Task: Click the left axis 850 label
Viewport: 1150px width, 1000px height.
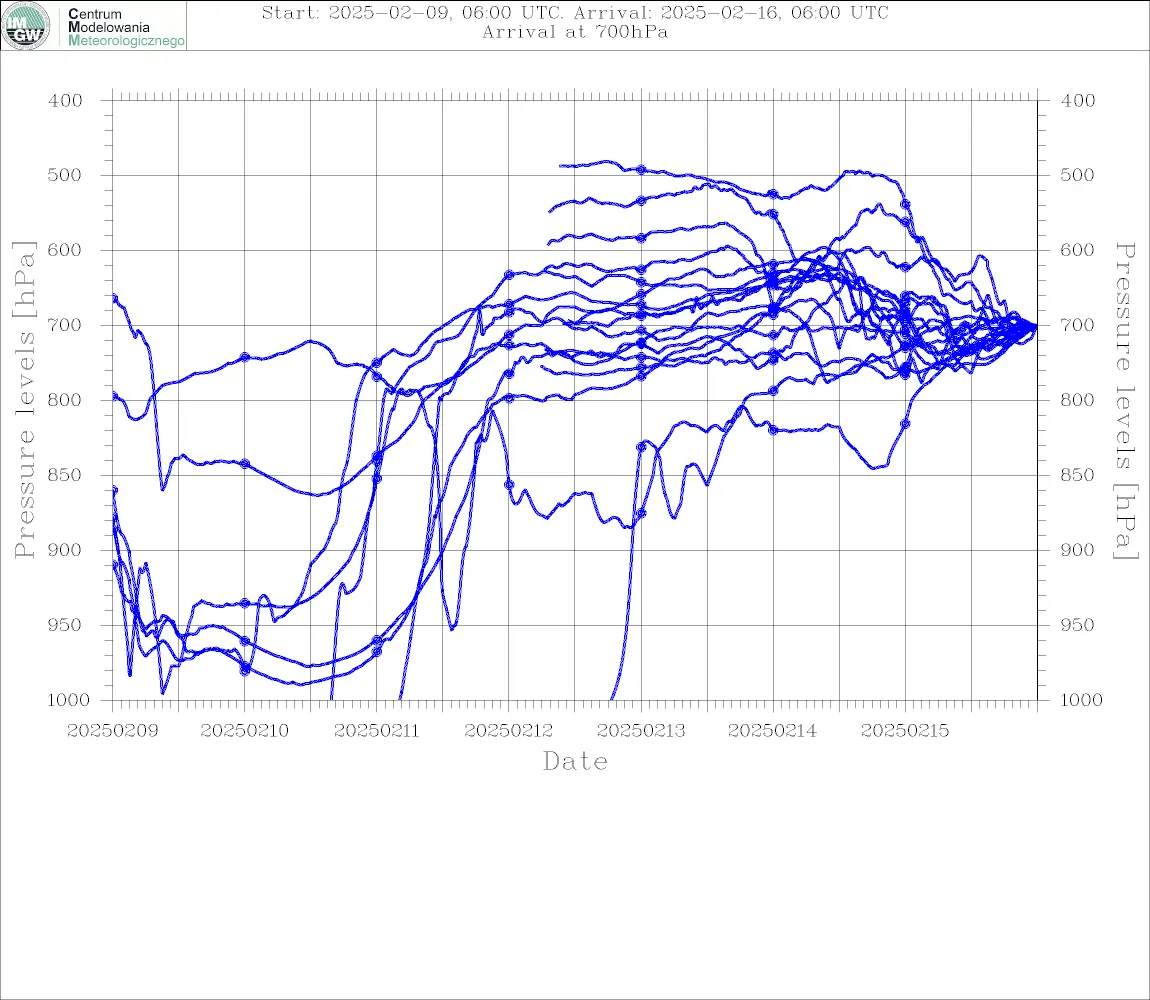Action: (x=65, y=475)
